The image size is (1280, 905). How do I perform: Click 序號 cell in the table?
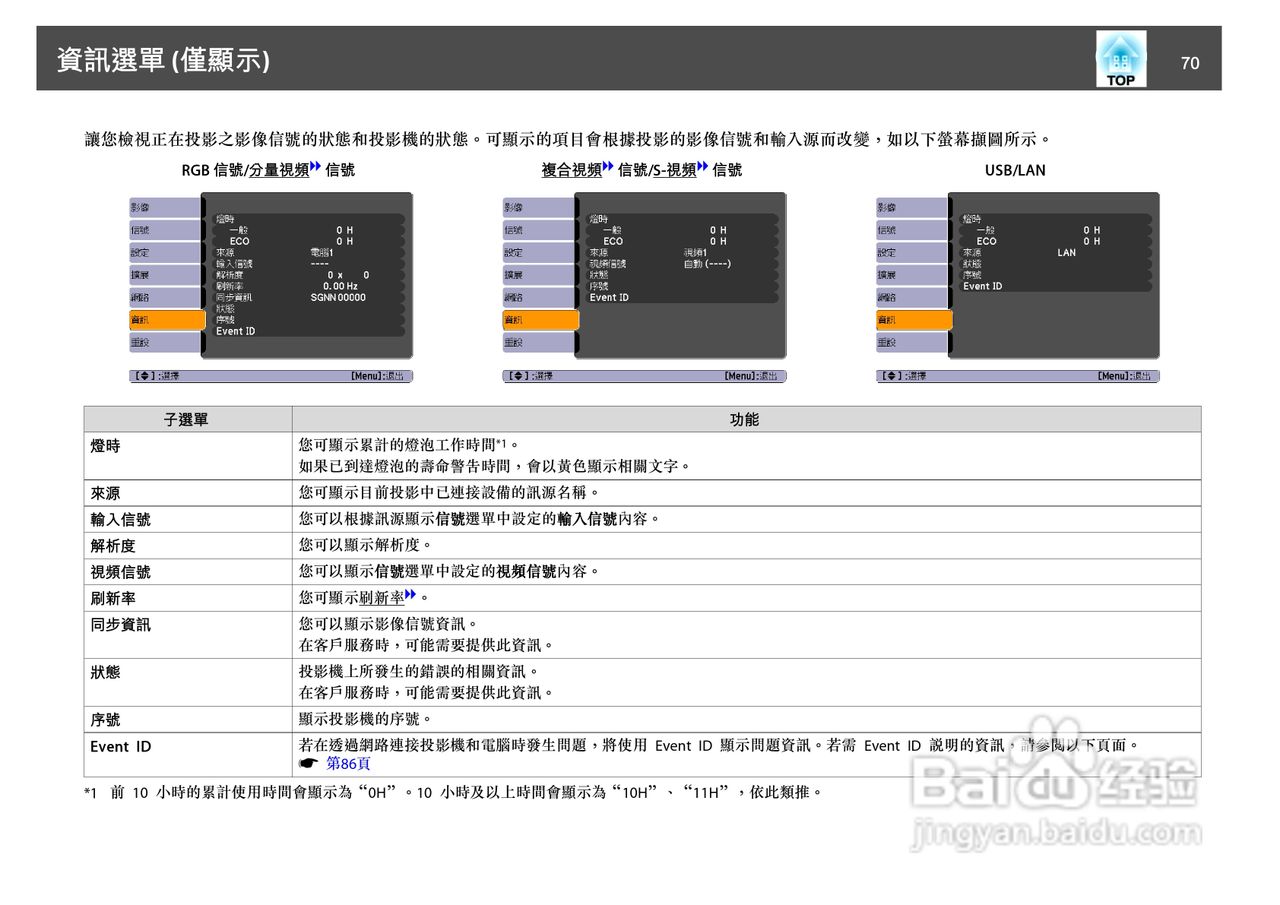coord(188,719)
